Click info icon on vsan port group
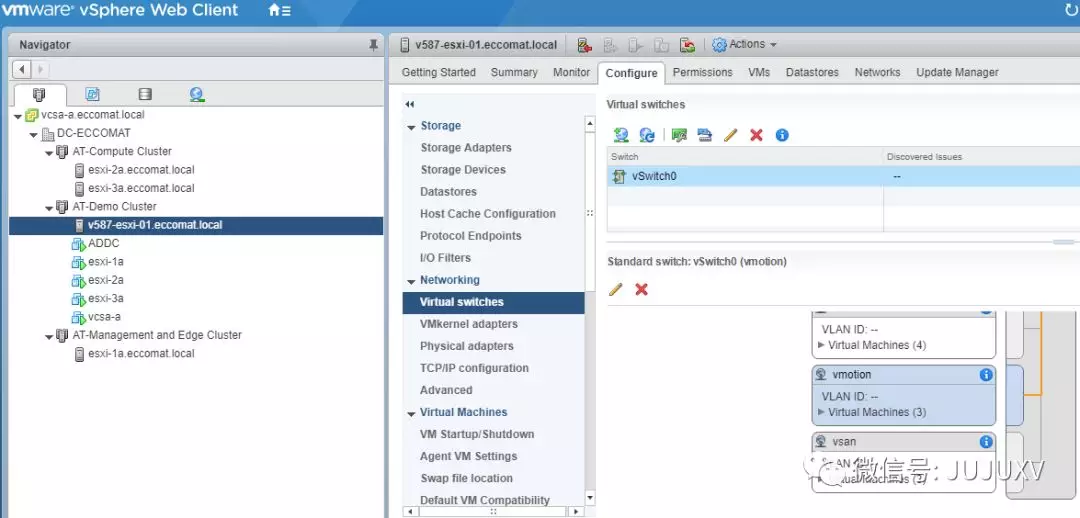Image resolution: width=1080 pixels, height=518 pixels. click(986, 442)
